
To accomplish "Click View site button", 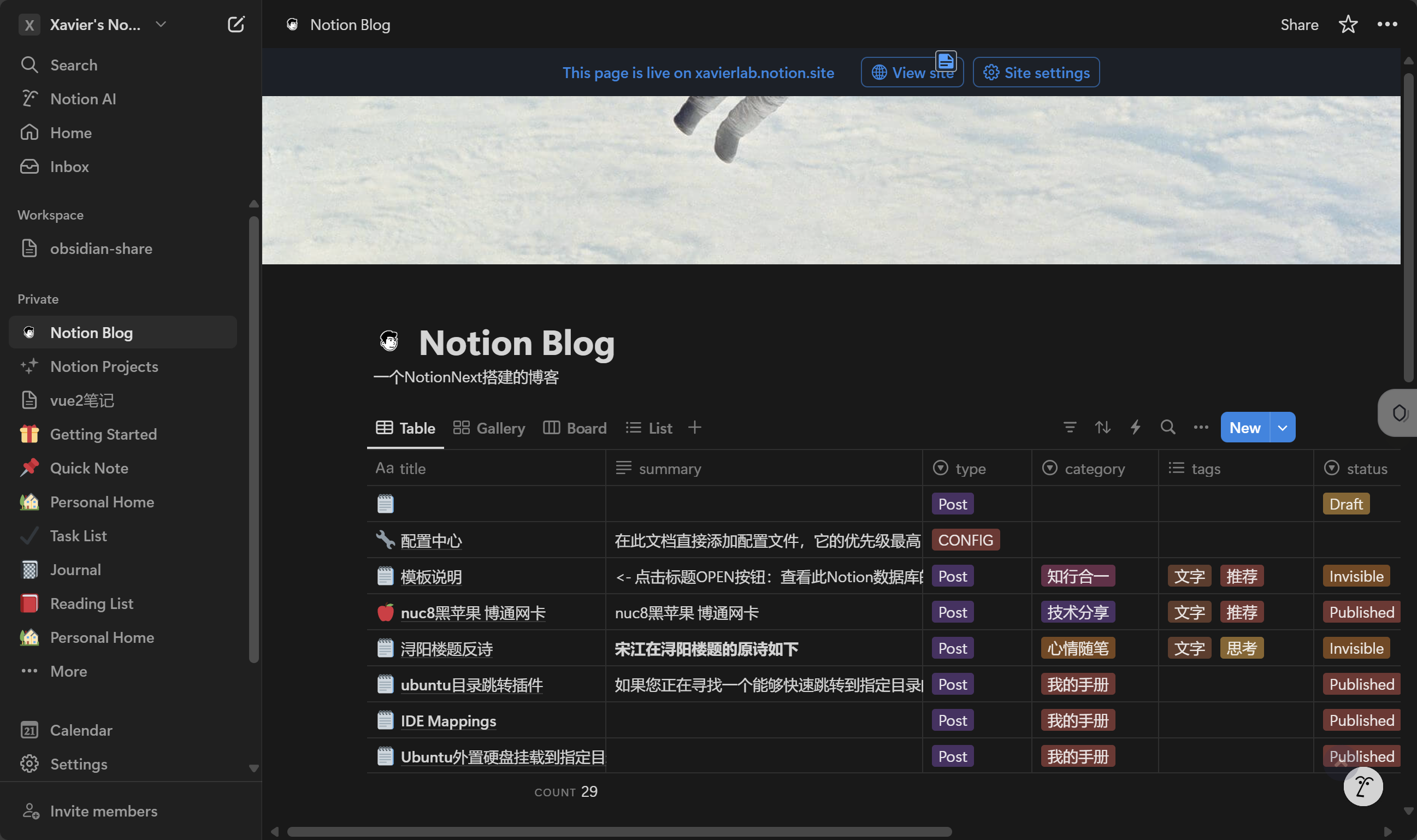I will tap(912, 73).
